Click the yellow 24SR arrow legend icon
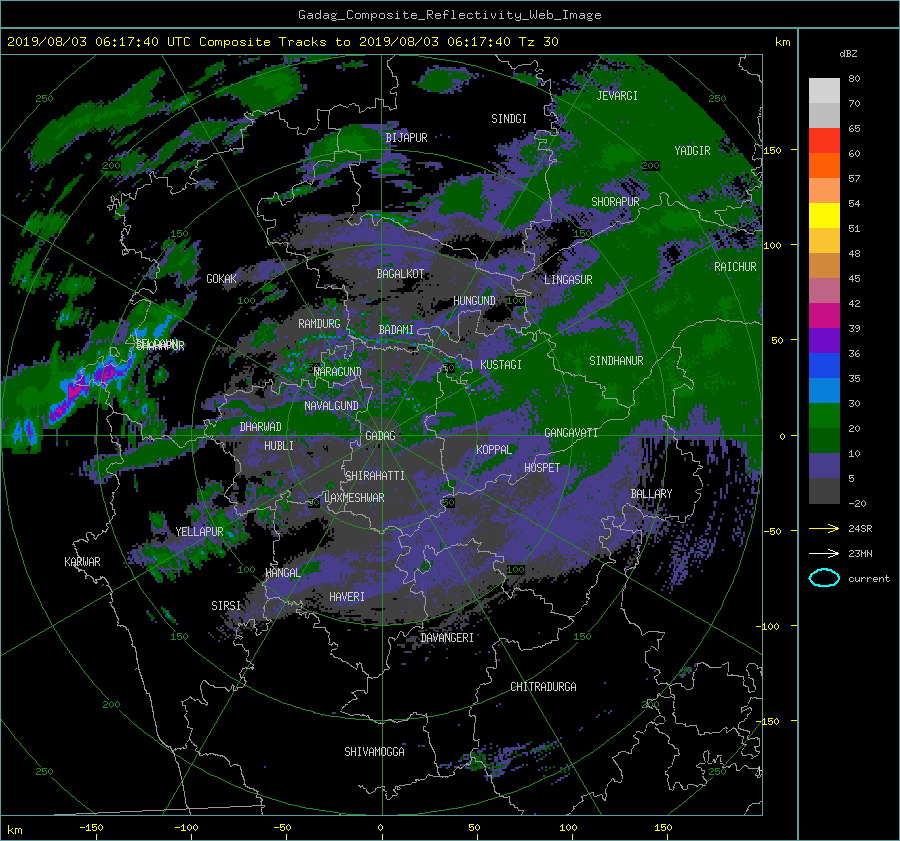The height and width of the screenshot is (841, 900). [824, 528]
